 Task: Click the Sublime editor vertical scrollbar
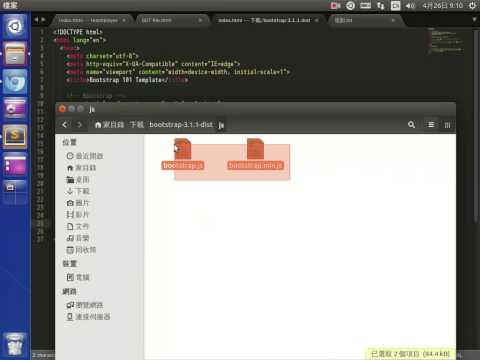coord(476,127)
